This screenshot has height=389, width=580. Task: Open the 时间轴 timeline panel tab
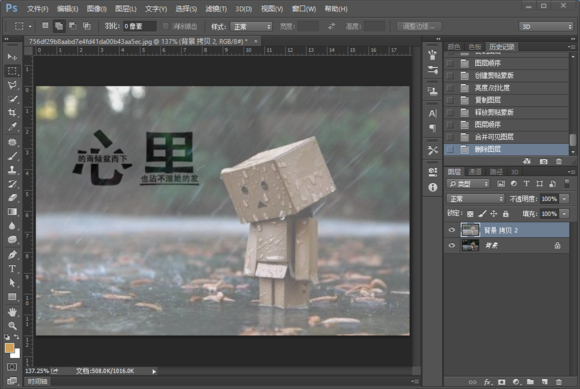click(x=37, y=382)
